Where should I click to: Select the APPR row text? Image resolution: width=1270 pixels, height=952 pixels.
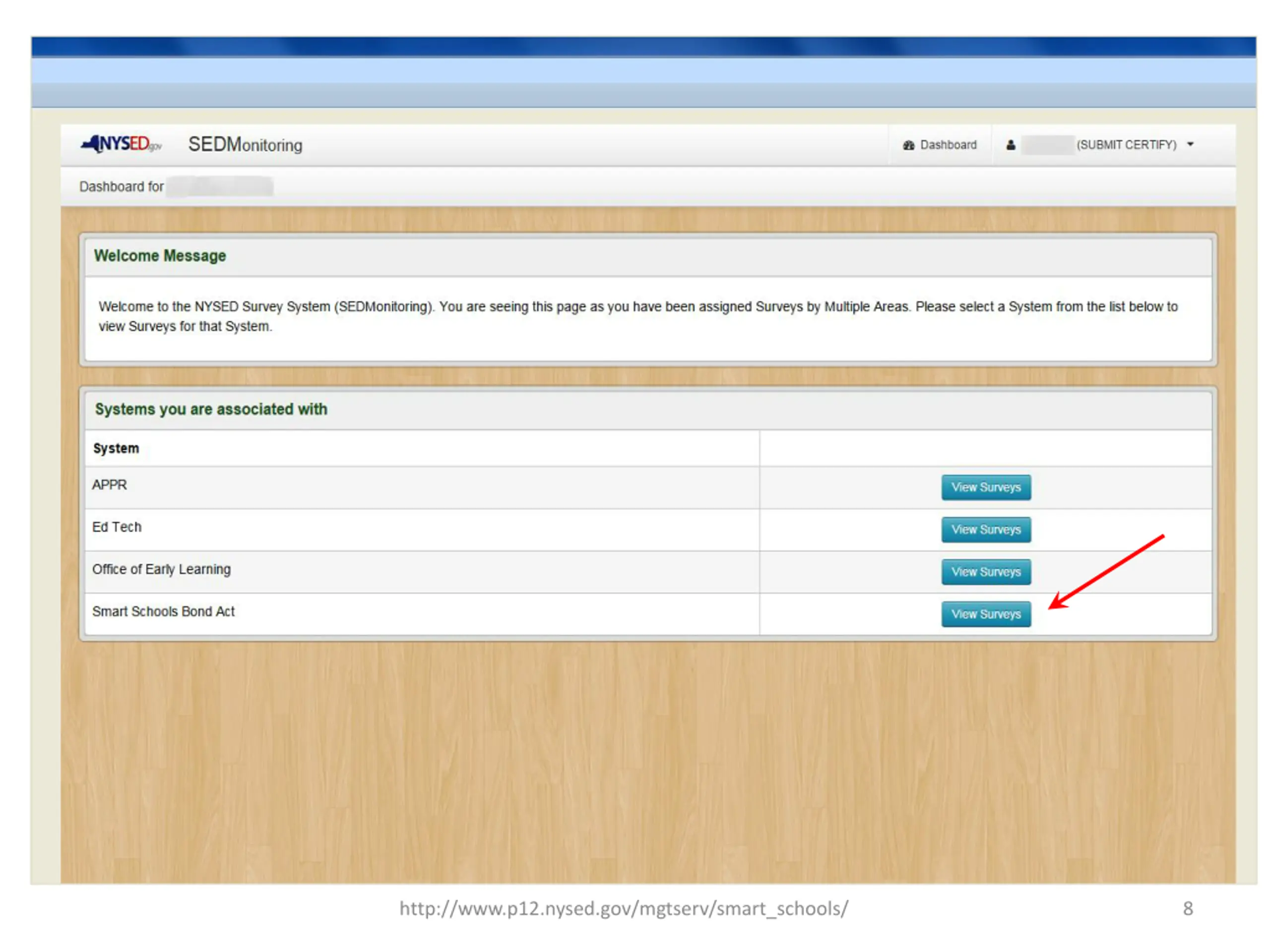coord(110,485)
